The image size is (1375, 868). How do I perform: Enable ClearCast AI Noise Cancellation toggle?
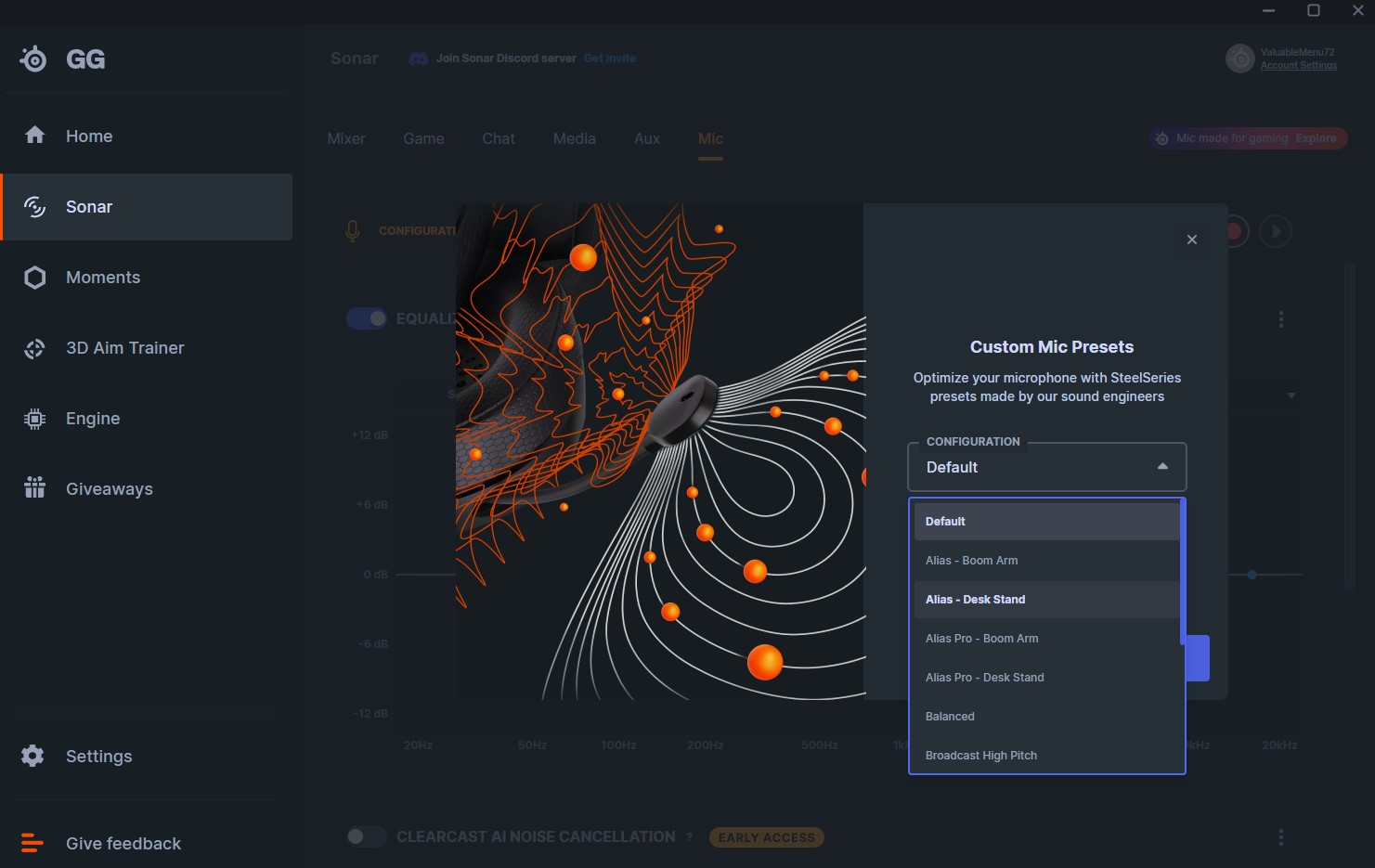367,836
